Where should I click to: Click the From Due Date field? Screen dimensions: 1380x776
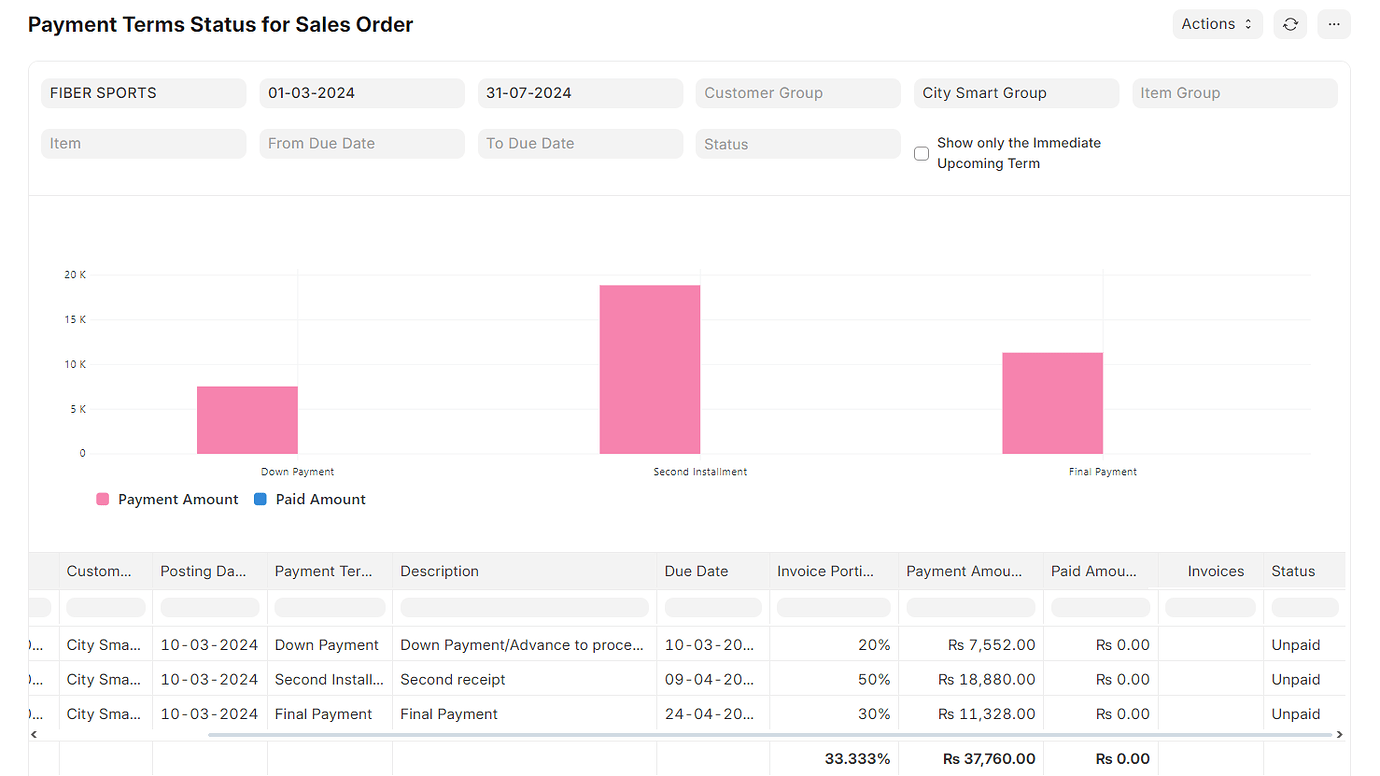tap(362, 143)
